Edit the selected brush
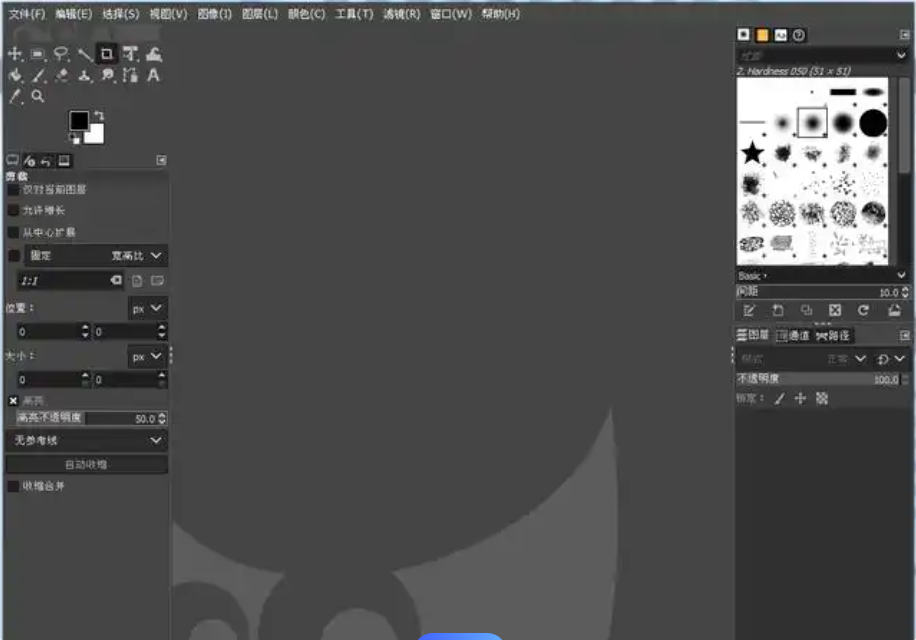Image resolution: width=916 pixels, height=640 pixels. pos(749,310)
